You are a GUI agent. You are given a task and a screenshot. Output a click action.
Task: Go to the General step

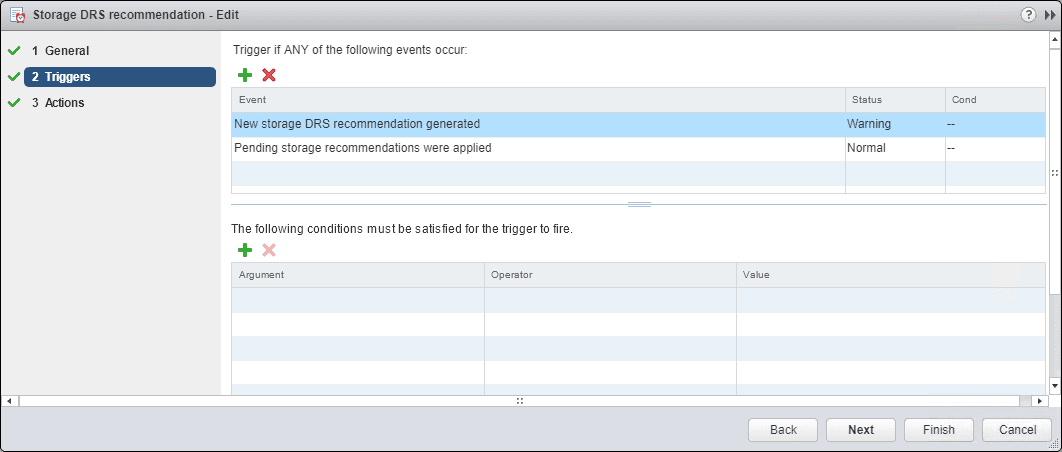[67, 51]
